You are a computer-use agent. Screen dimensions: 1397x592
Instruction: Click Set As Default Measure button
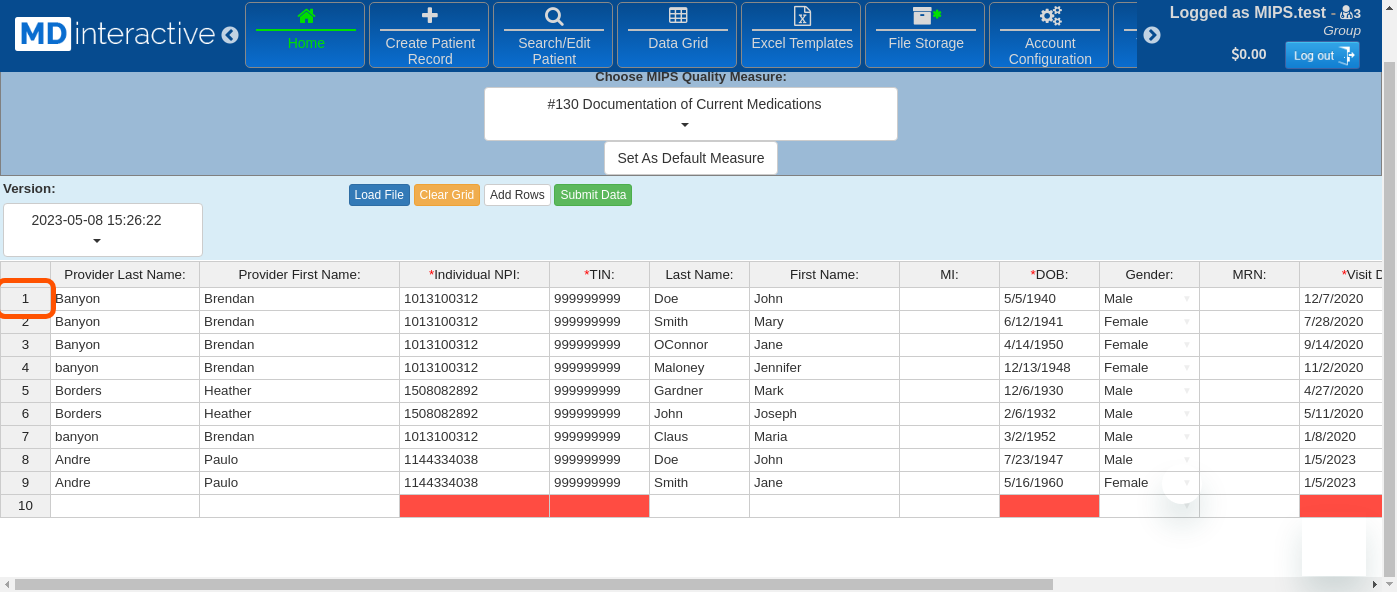tap(690, 158)
